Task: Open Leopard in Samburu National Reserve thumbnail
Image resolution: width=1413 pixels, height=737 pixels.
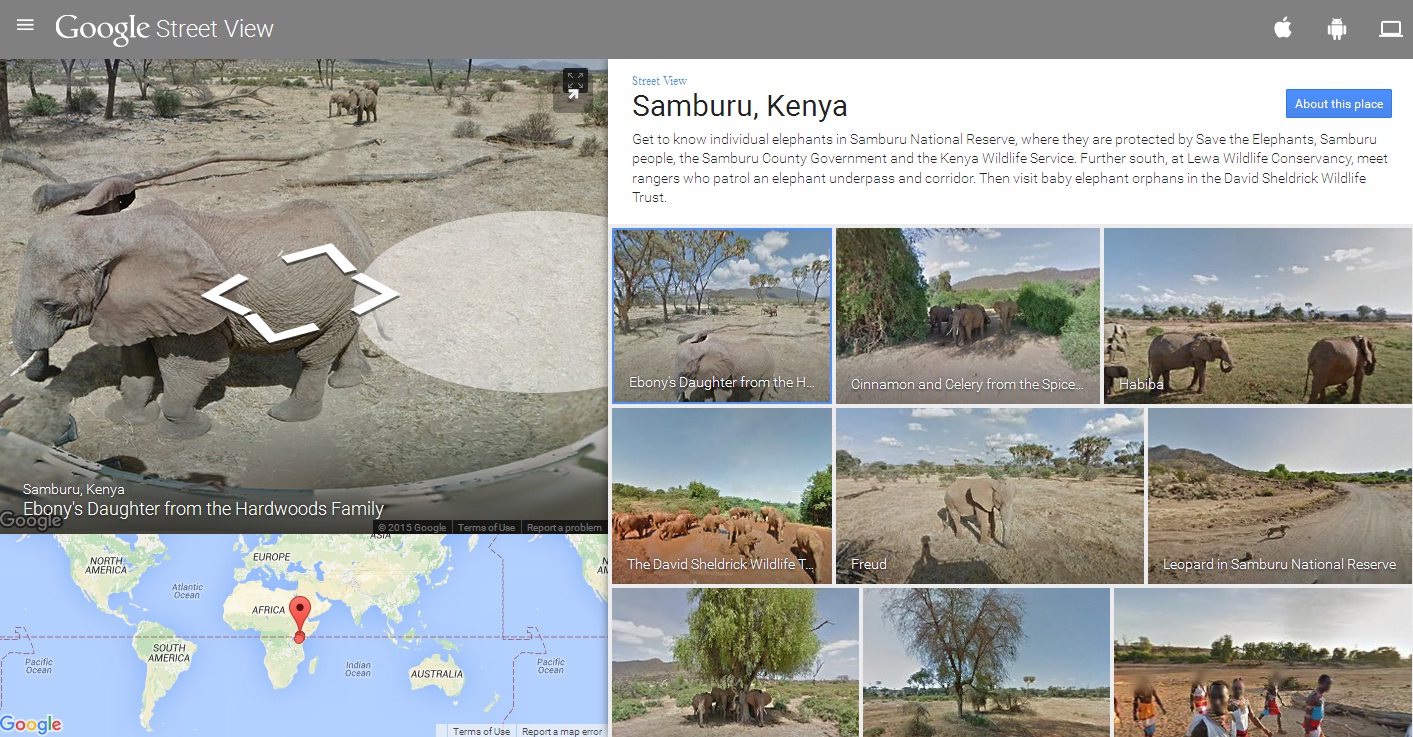Action: click(1279, 495)
